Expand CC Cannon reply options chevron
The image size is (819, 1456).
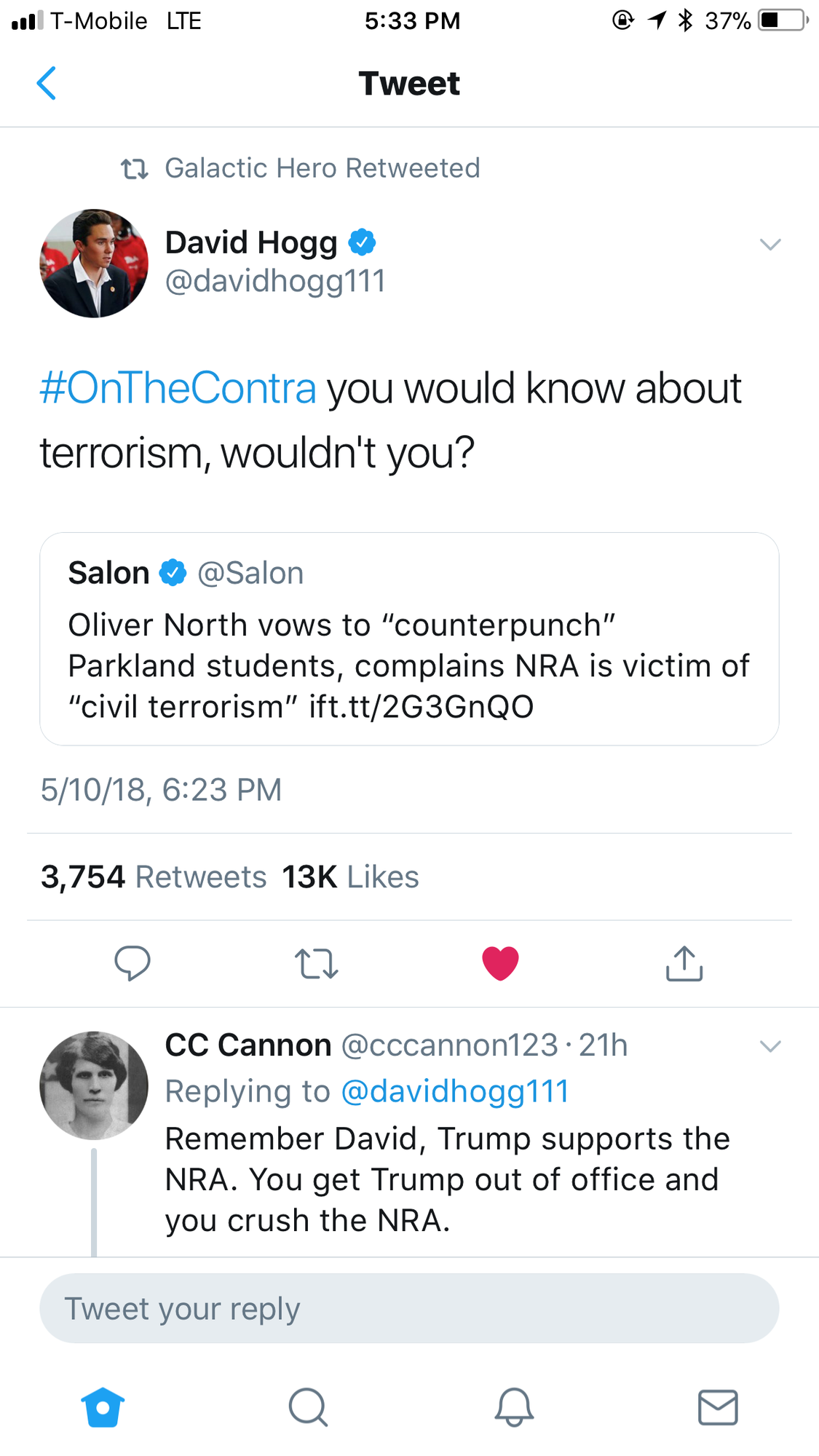point(770,1046)
